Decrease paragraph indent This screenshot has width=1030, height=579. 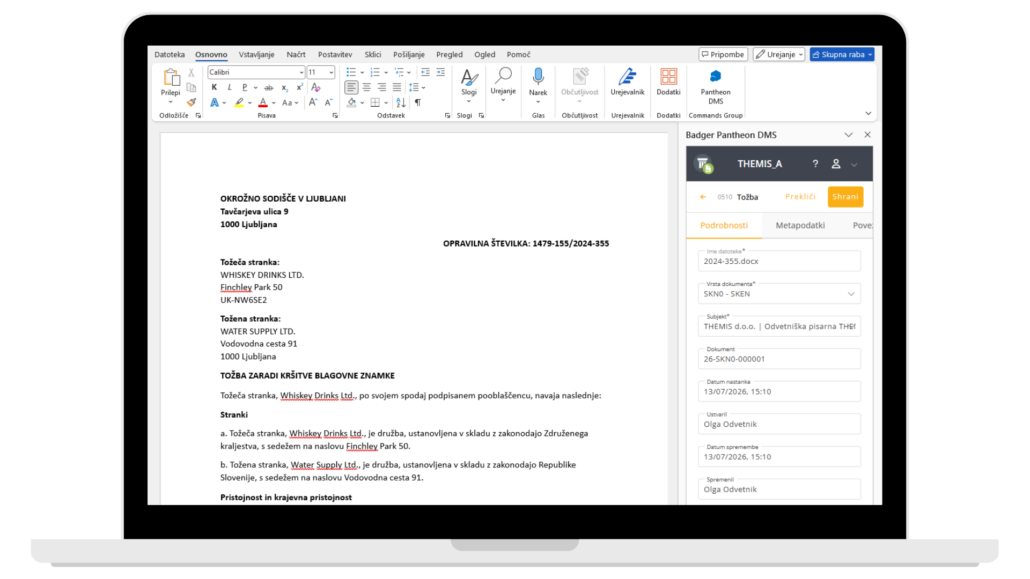pyautogui.click(x=425, y=72)
